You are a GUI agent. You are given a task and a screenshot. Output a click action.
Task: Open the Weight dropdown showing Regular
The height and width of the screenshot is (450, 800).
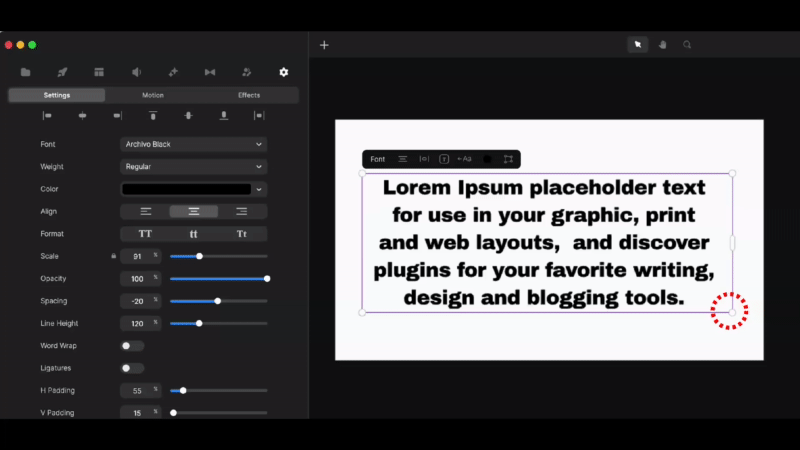click(x=193, y=167)
